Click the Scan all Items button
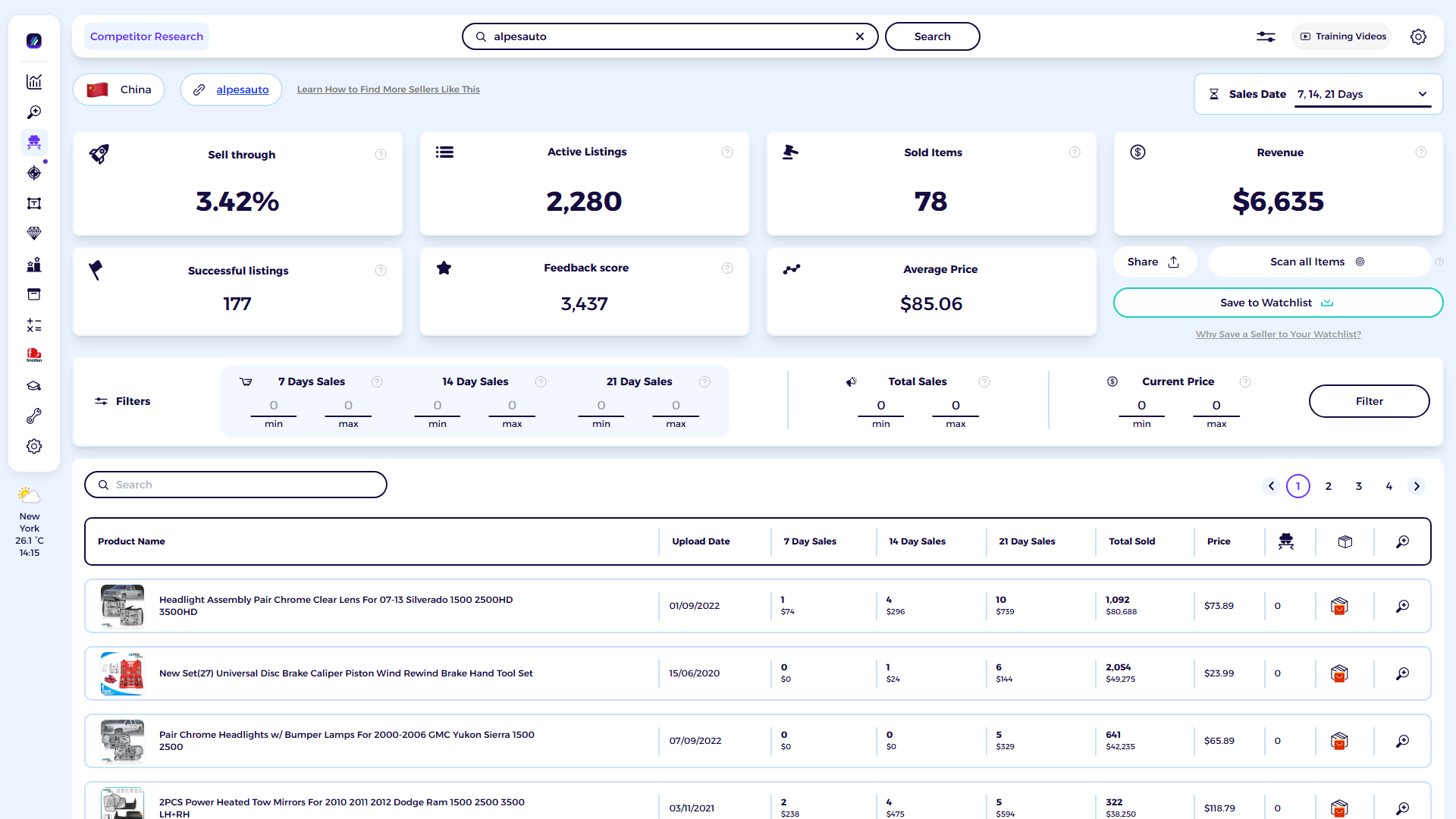Image resolution: width=1456 pixels, height=819 pixels. click(1318, 262)
